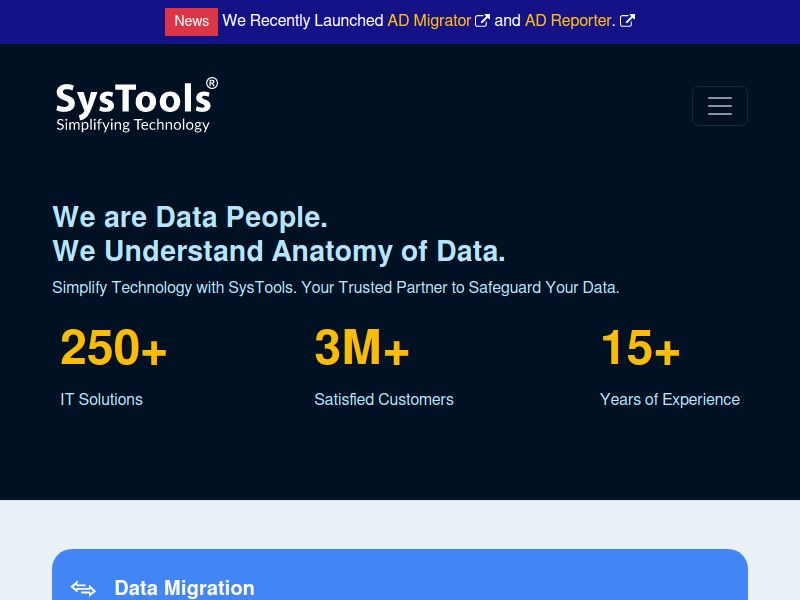Click the 15+ statistic number
The image size is (800, 600).
pos(640,347)
